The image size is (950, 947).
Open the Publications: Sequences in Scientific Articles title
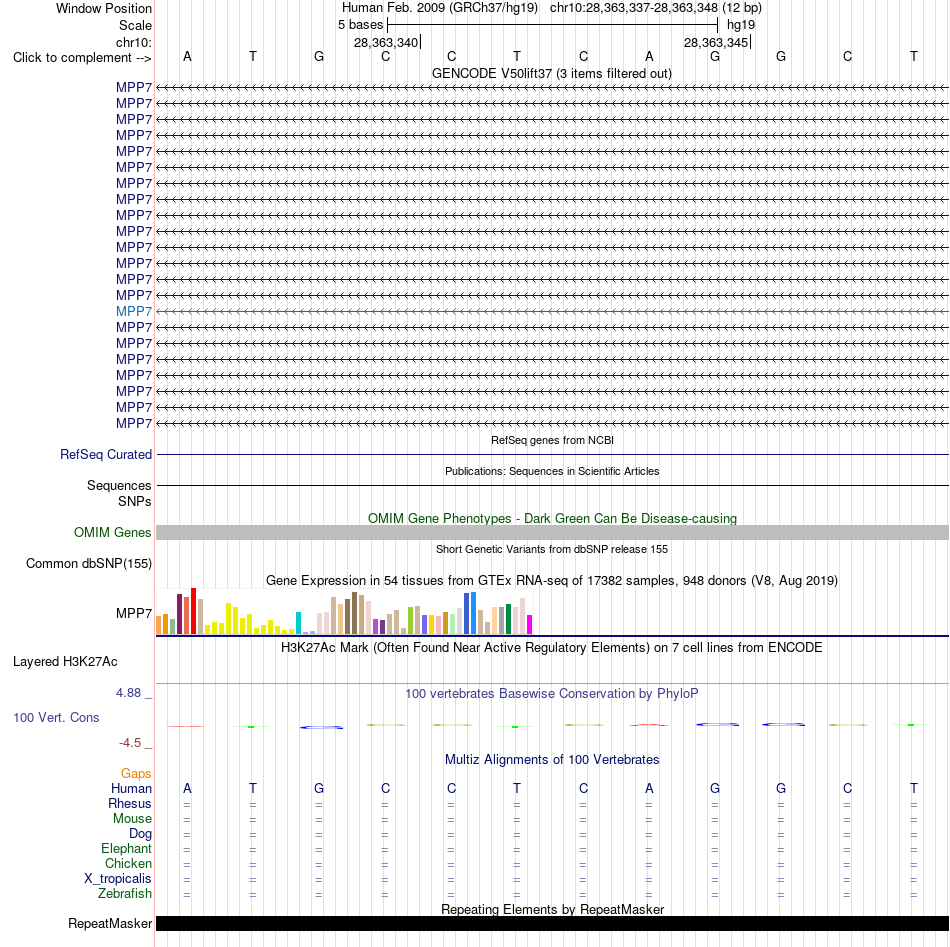tap(552, 471)
